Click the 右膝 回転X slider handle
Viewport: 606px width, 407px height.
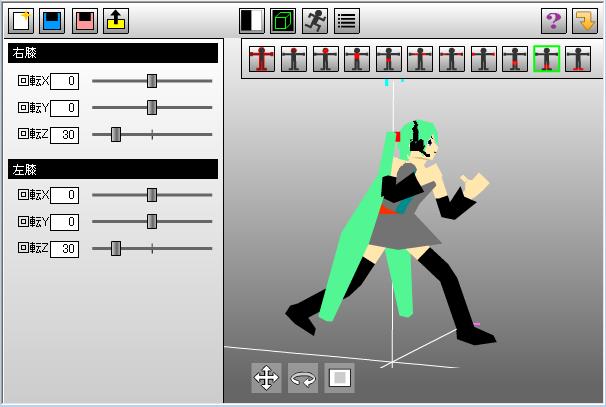coord(152,81)
